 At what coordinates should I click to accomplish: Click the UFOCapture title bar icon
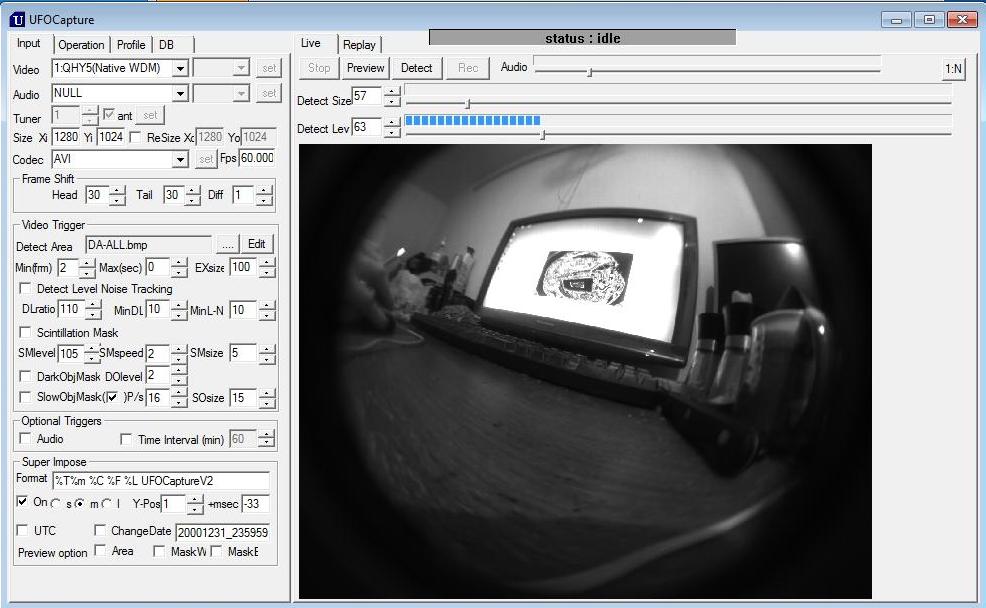[17, 19]
